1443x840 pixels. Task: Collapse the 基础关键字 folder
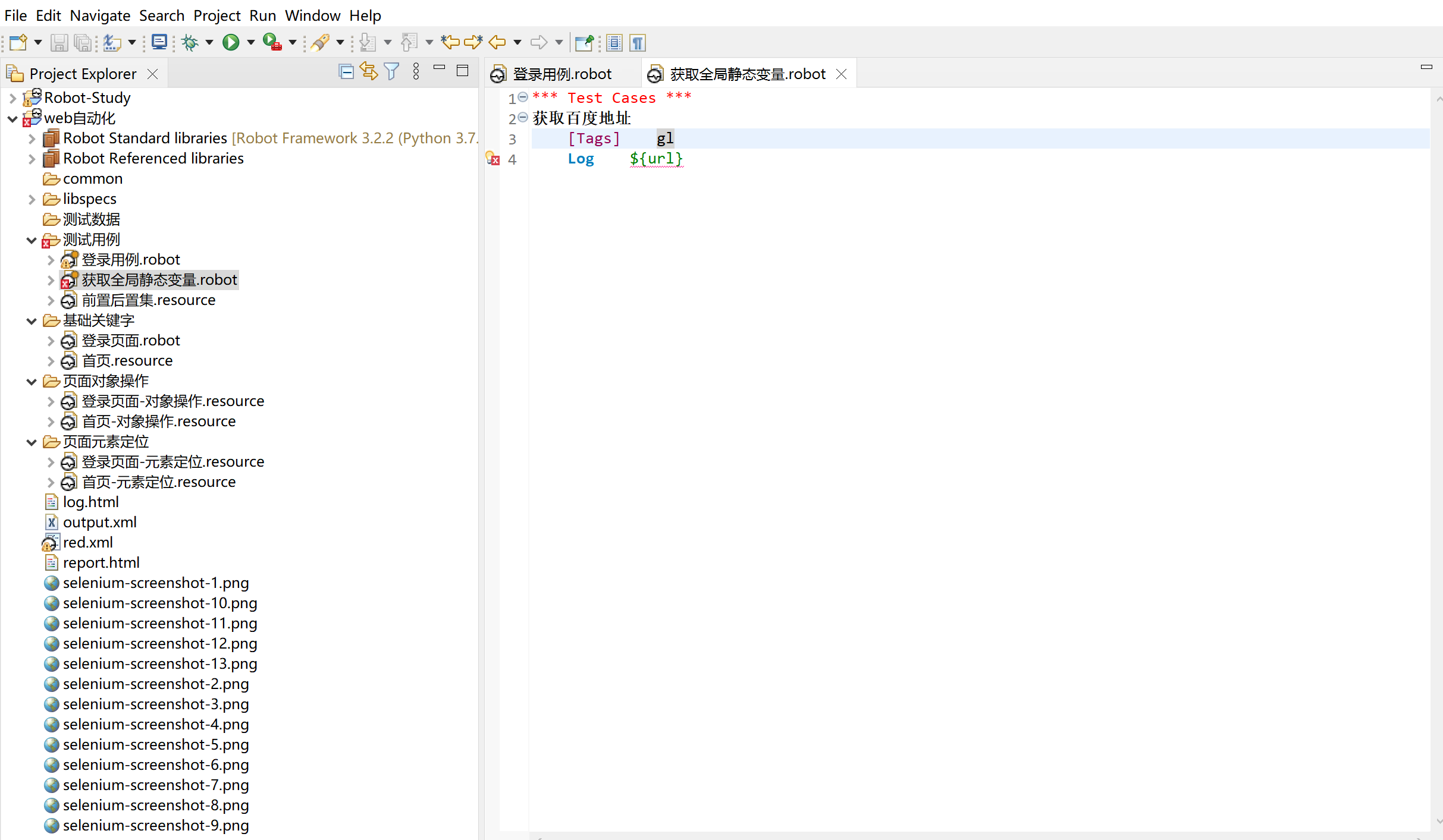coord(32,321)
